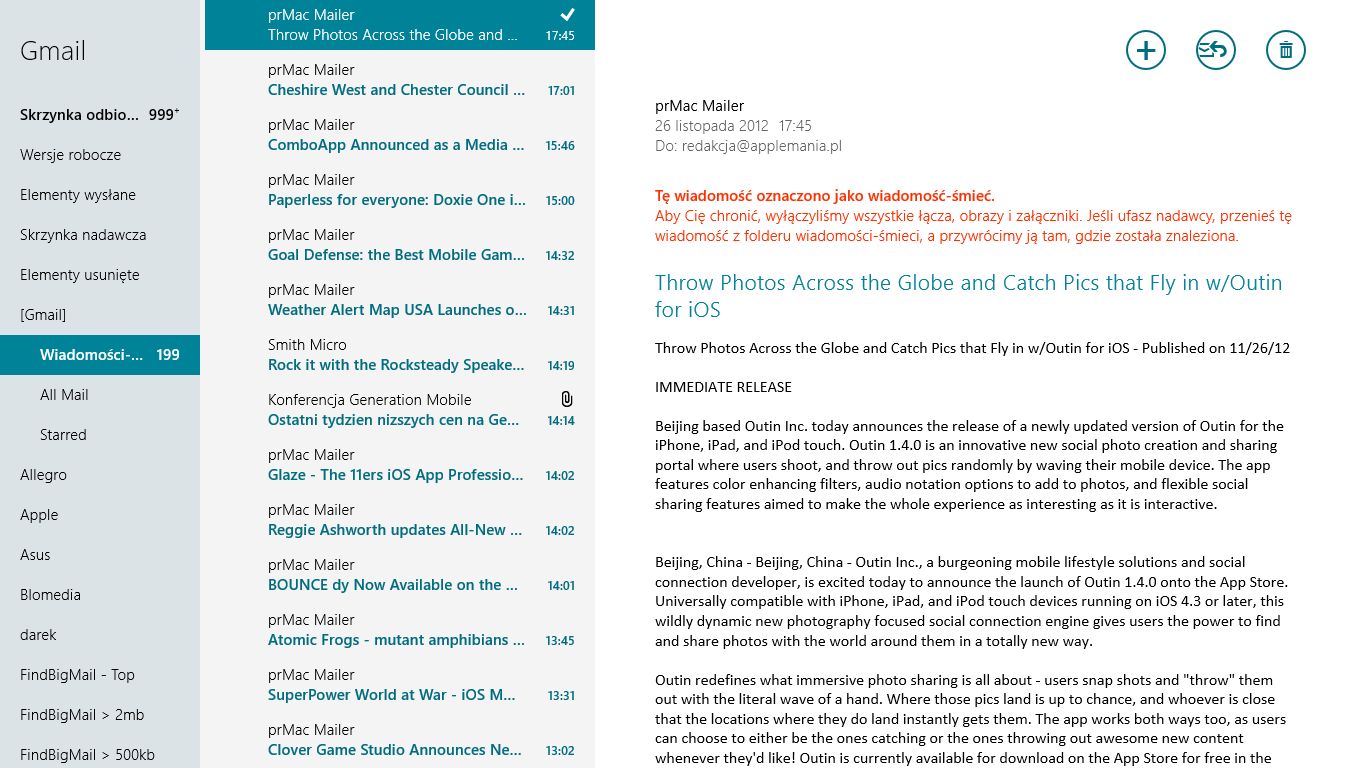Open the All Mail folder
This screenshot has height=768, width=1366.
click(x=100, y=395)
